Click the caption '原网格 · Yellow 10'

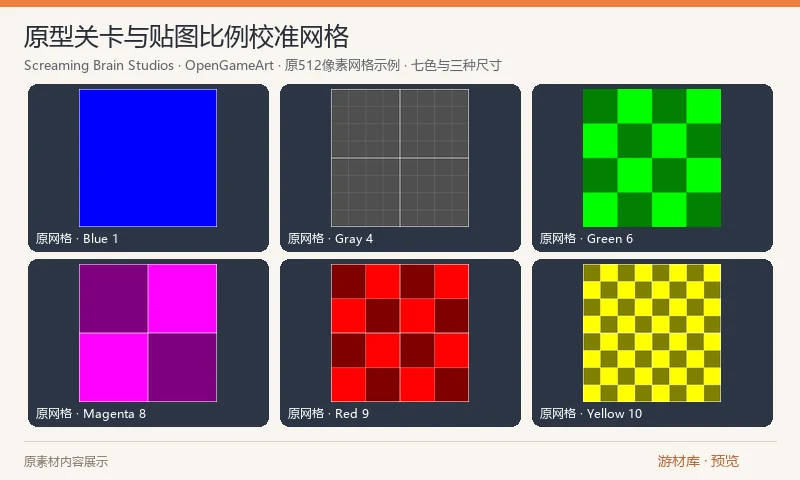point(591,414)
